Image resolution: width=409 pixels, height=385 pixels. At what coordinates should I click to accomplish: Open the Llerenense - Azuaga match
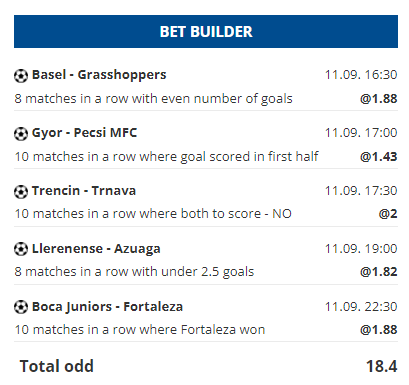point(96,249)
